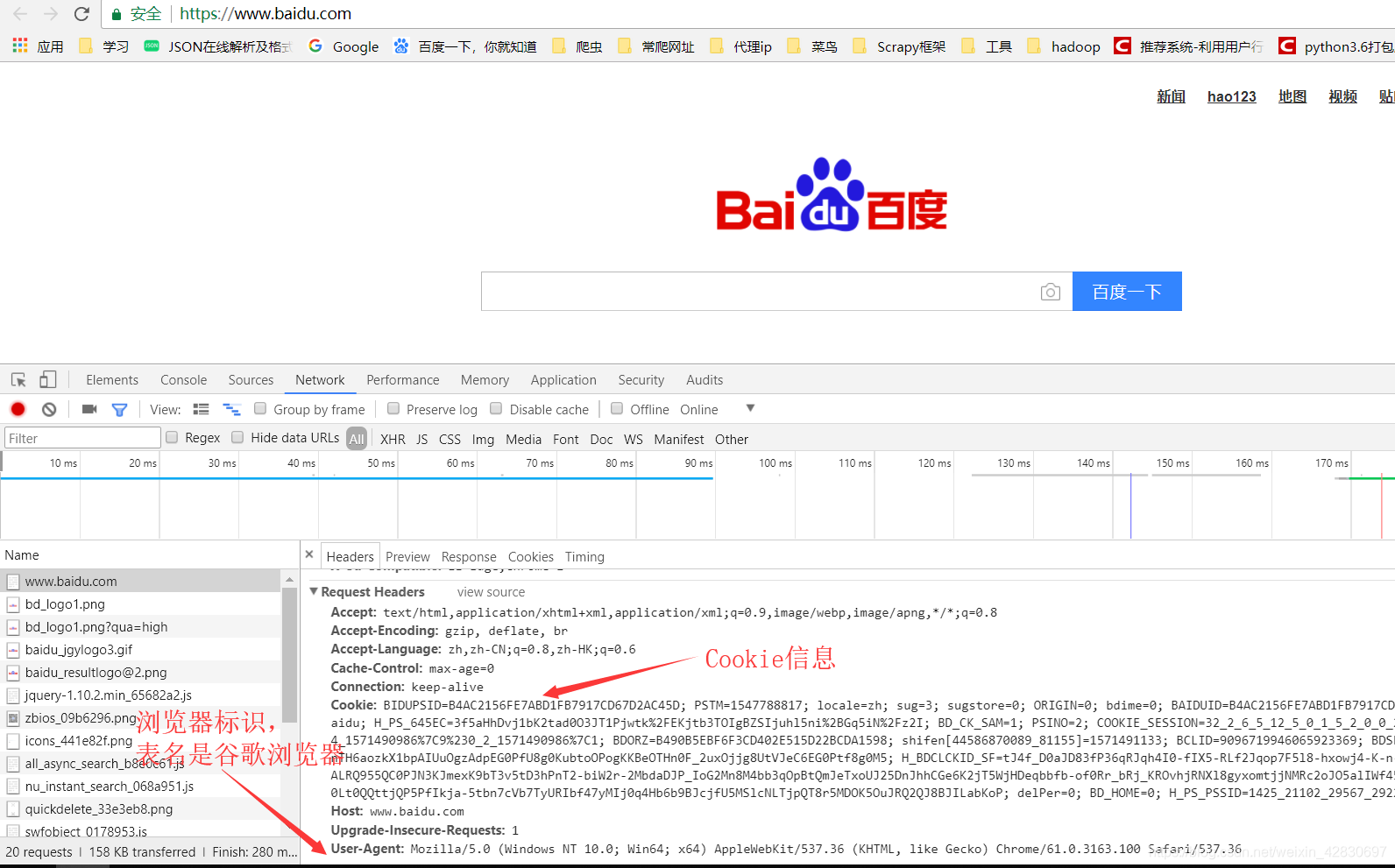This screenshot has height=868, width=1395.
Task: Enable Preserve log checkbox
Action: pos(393,408)
